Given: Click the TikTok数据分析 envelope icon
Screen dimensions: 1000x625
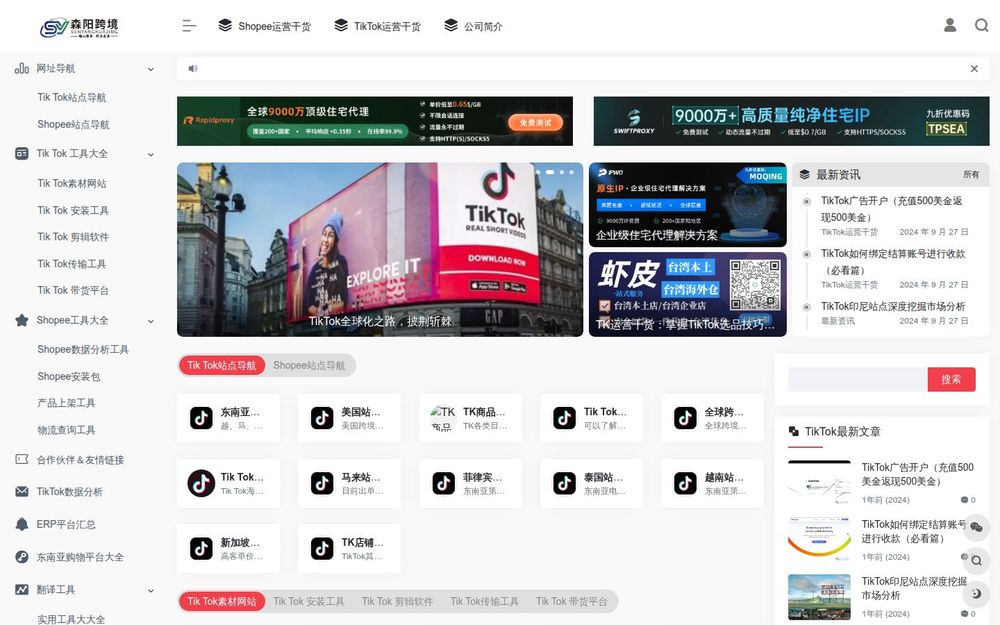Looking at the screenshot, I should (22, 491).
